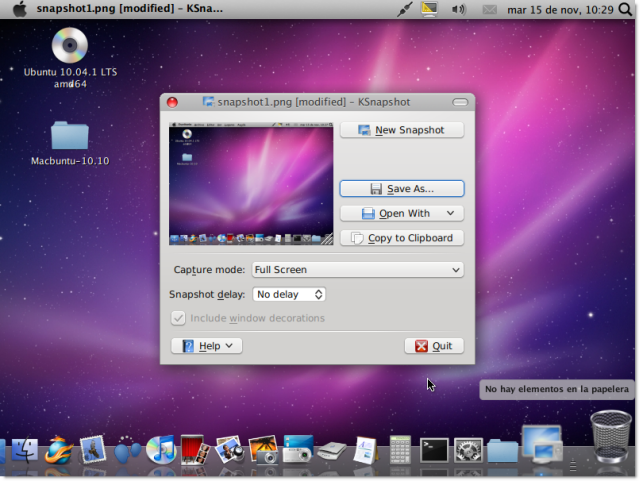The width and height of the screenshot is (640, 481).
Task: Click the network plug indicator in menu bar
Action: point(404,9)
